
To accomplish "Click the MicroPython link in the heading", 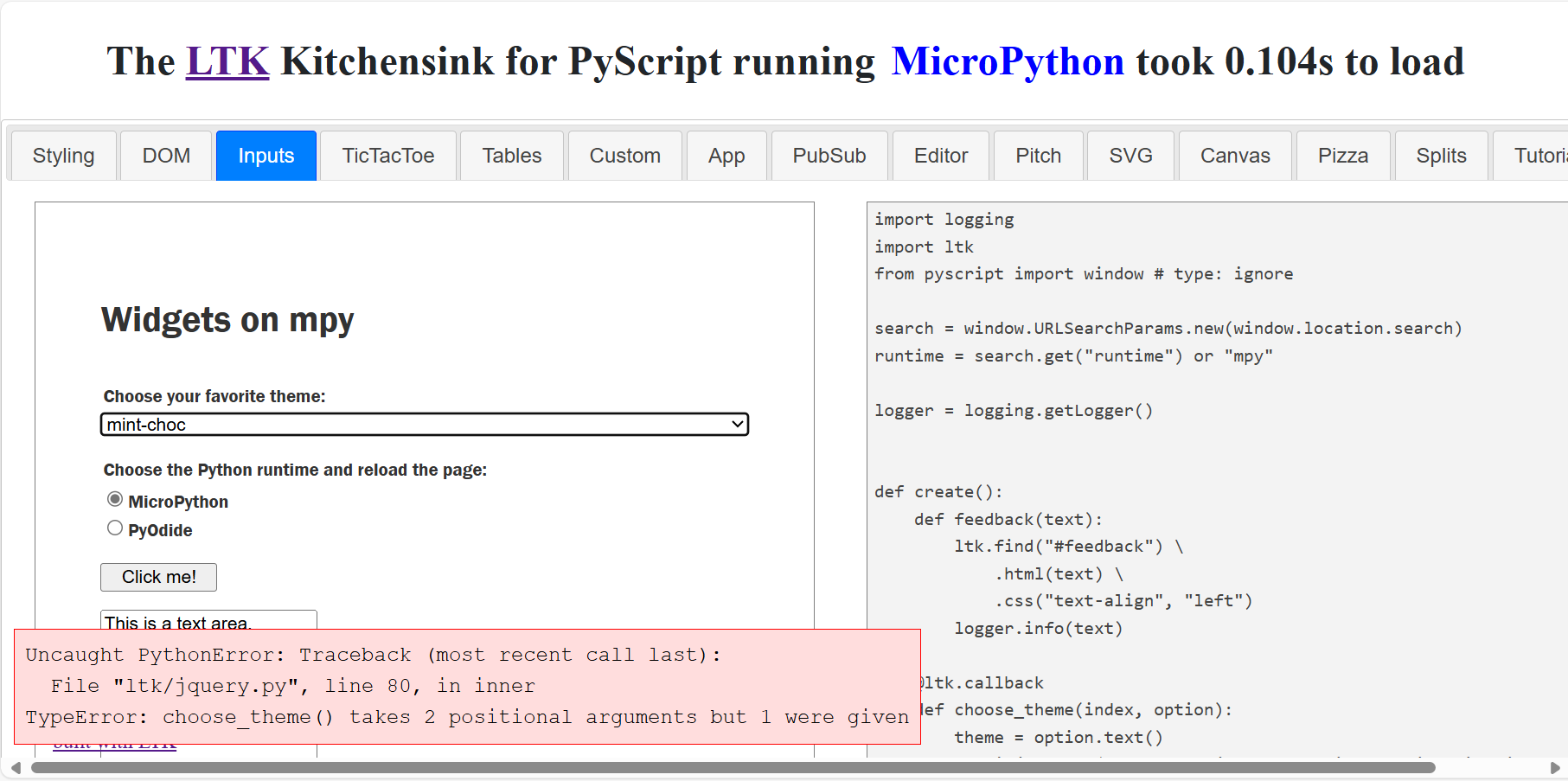I will pyautogui.click(x=1007, y=61).
